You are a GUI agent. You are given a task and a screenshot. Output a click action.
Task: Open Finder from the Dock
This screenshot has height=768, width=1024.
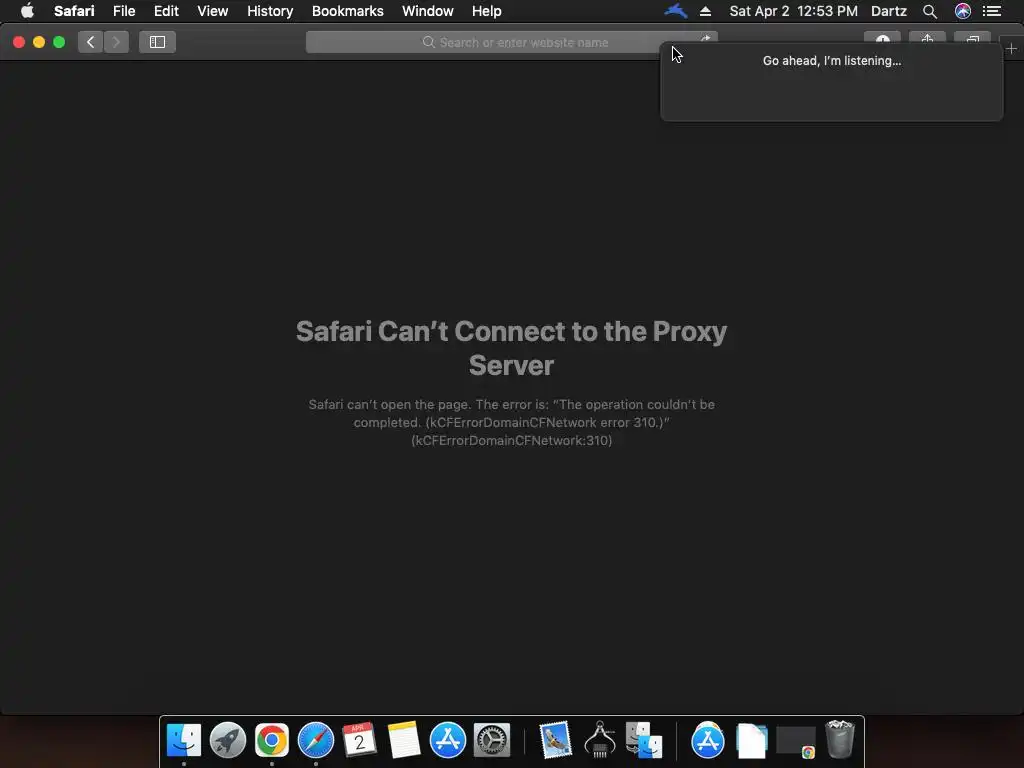184,740
